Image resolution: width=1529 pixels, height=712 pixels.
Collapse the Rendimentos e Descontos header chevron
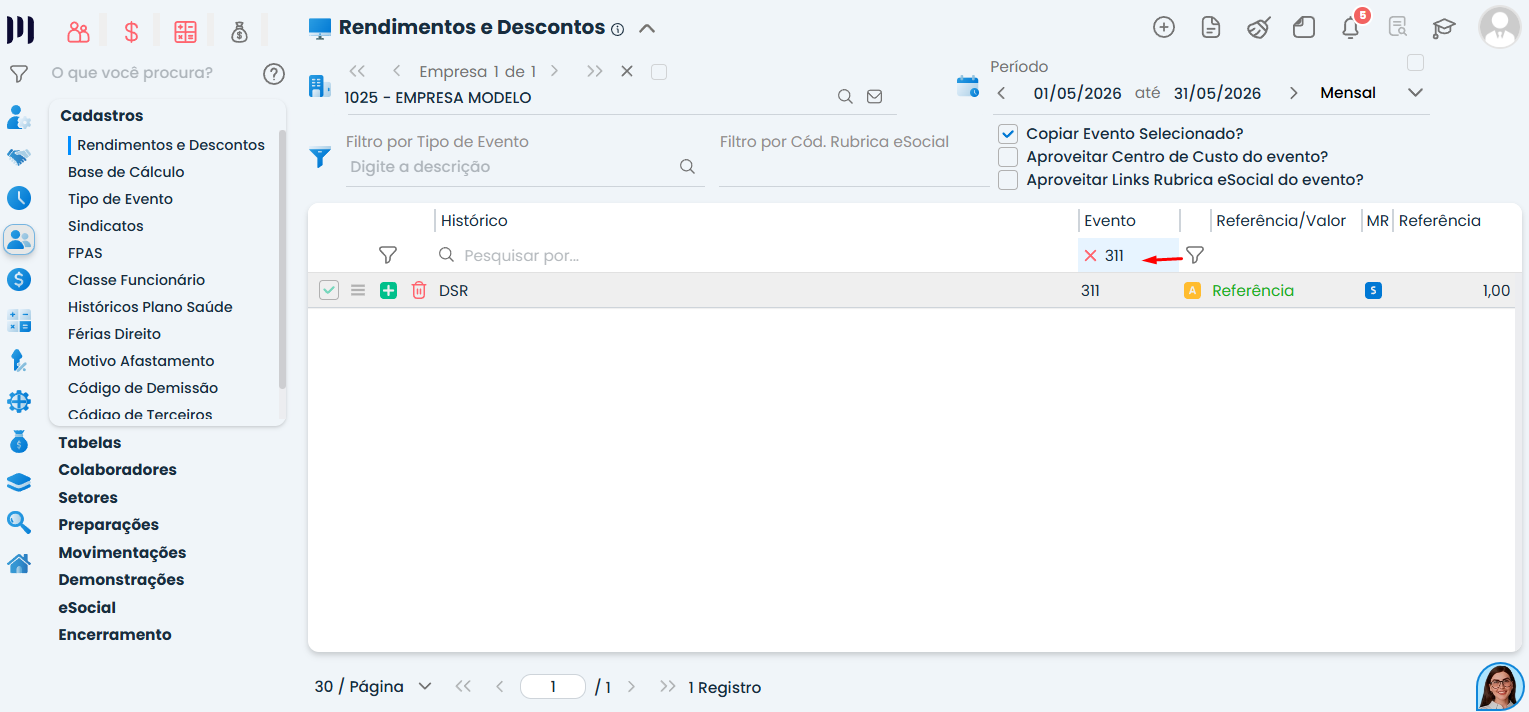pyautogui.click(x=647, y=28)
